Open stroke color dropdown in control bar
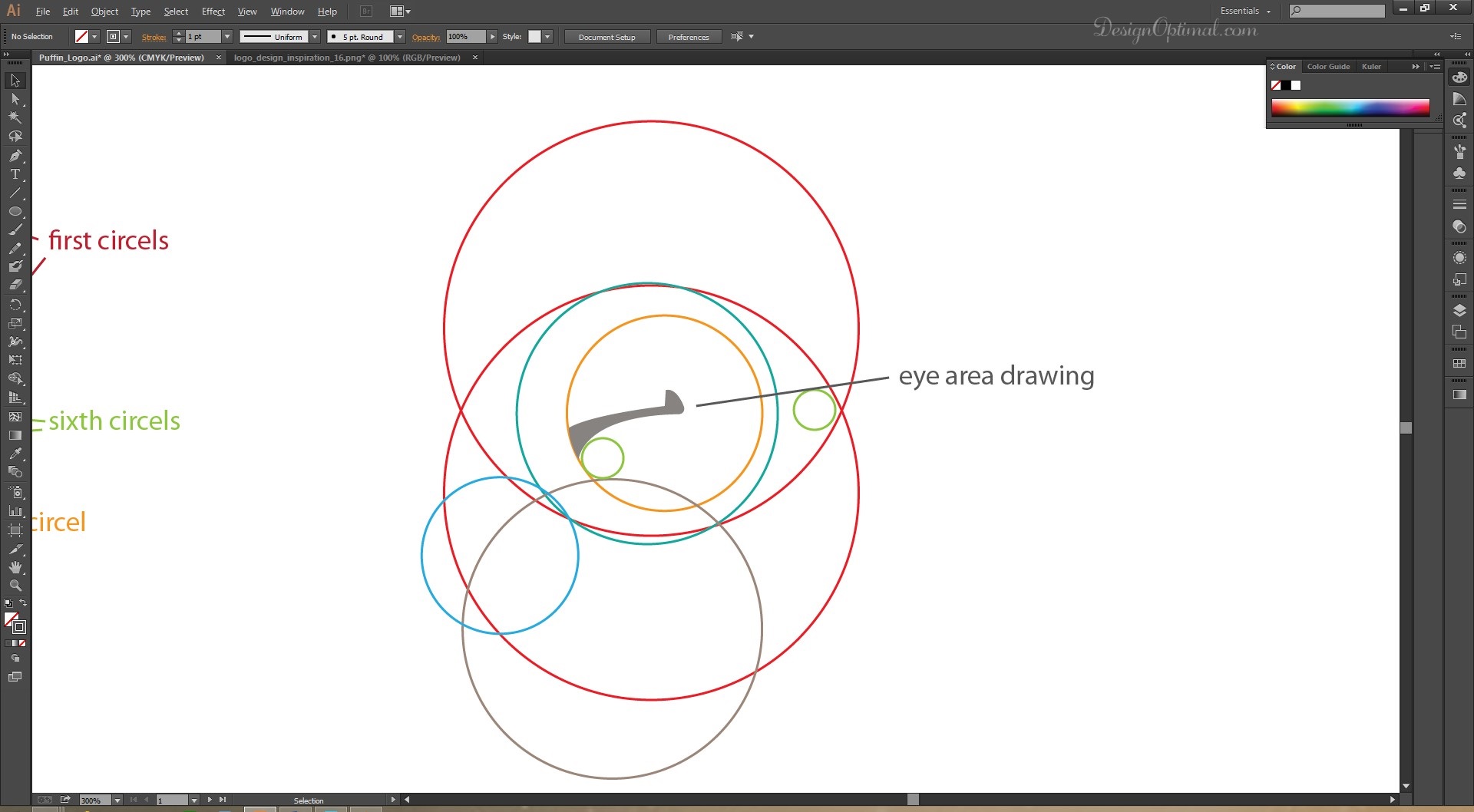 pos(126,37)
